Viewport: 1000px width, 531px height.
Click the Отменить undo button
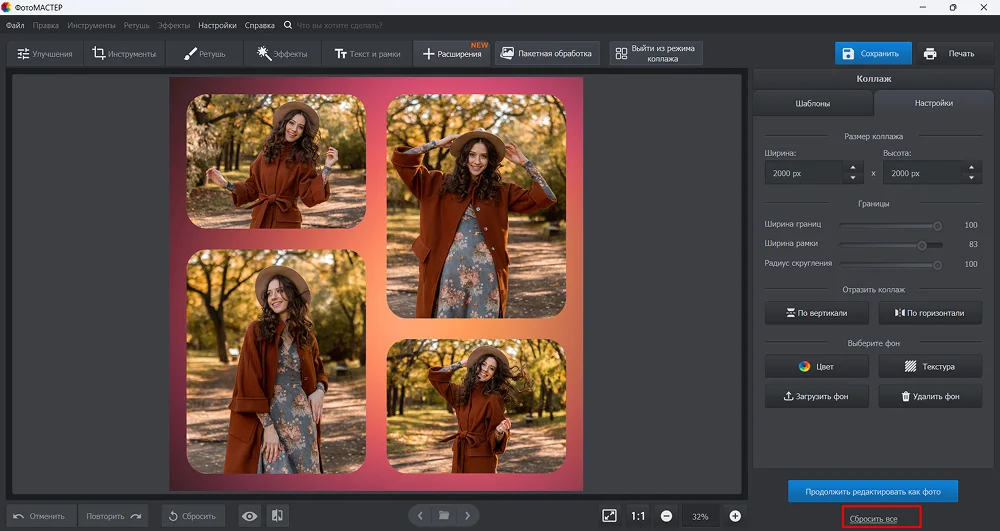tap(41, 516)
